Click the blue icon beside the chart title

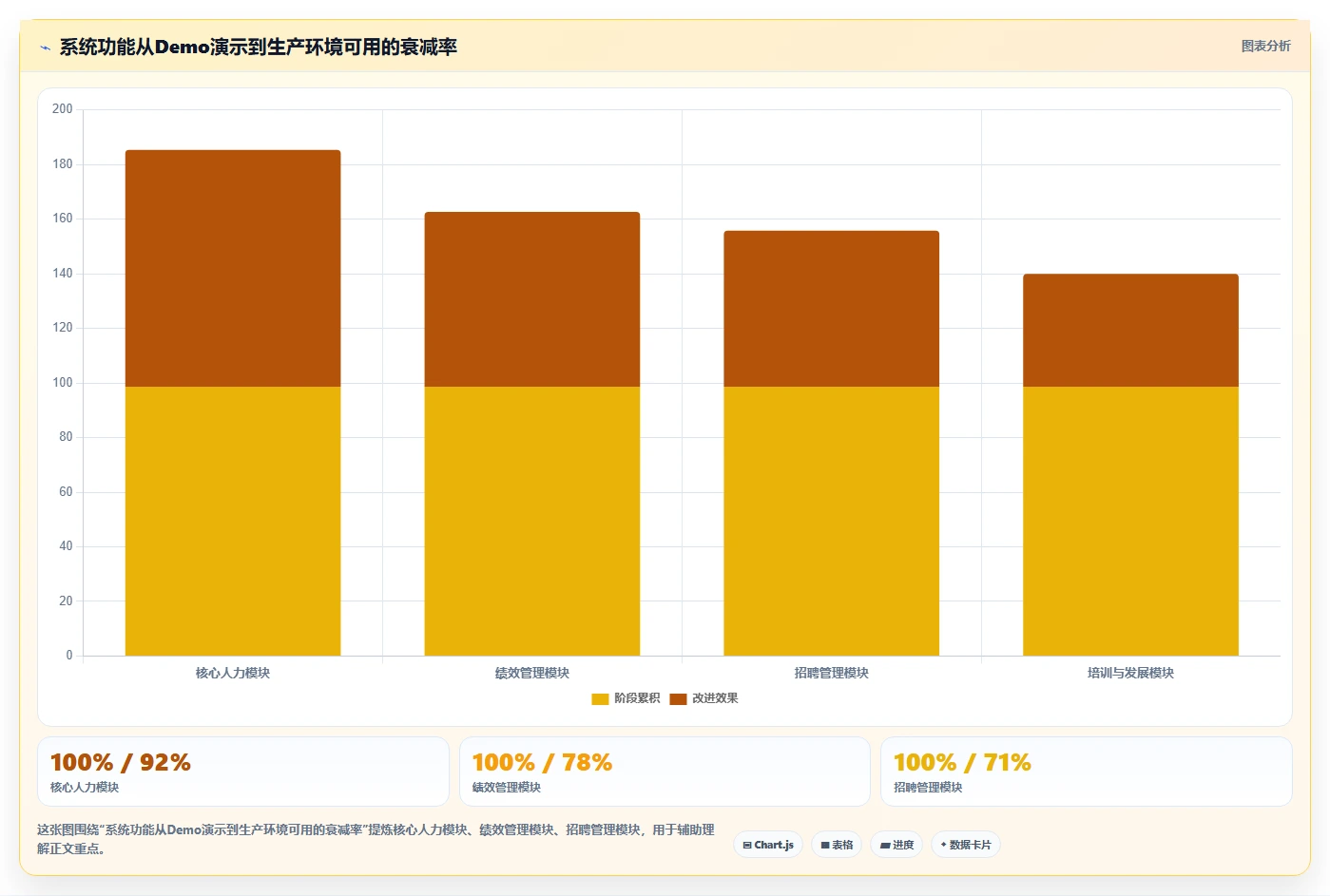tap(45, 48)
